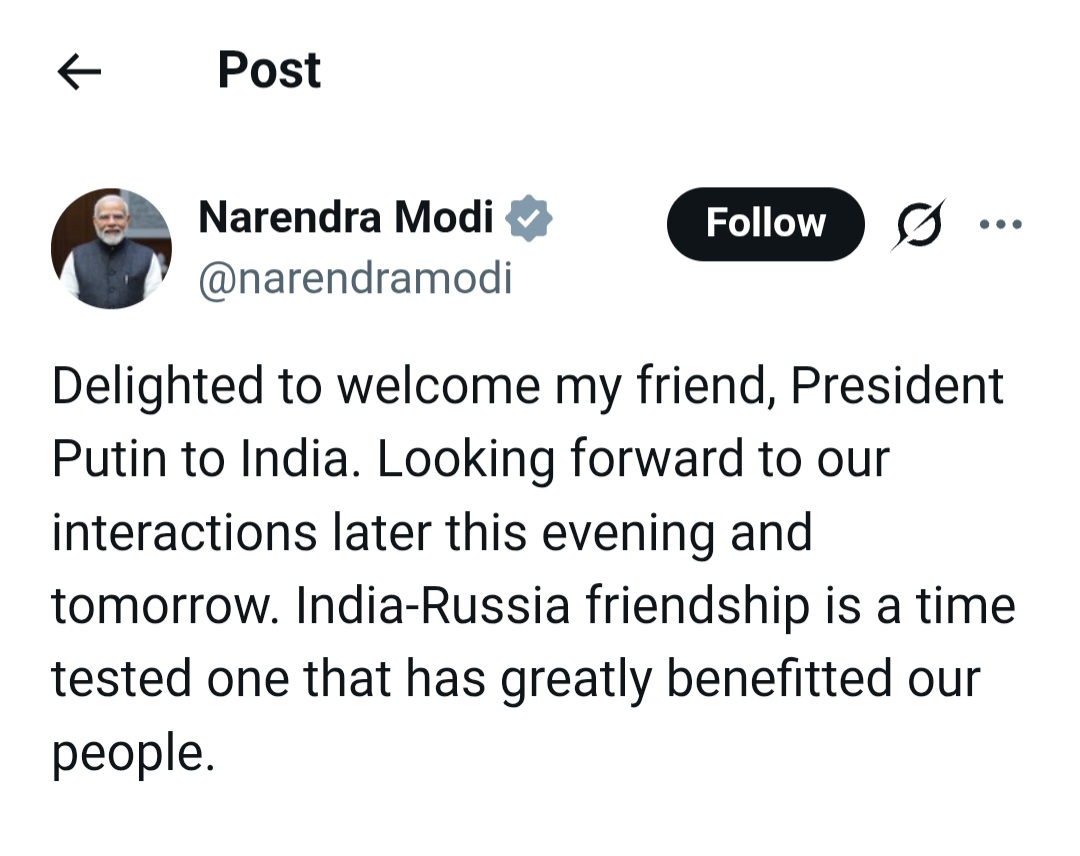Viewport: 1080px width, 856px height.
Task: Click the final word 'people.'
Action: pos(133,753)
